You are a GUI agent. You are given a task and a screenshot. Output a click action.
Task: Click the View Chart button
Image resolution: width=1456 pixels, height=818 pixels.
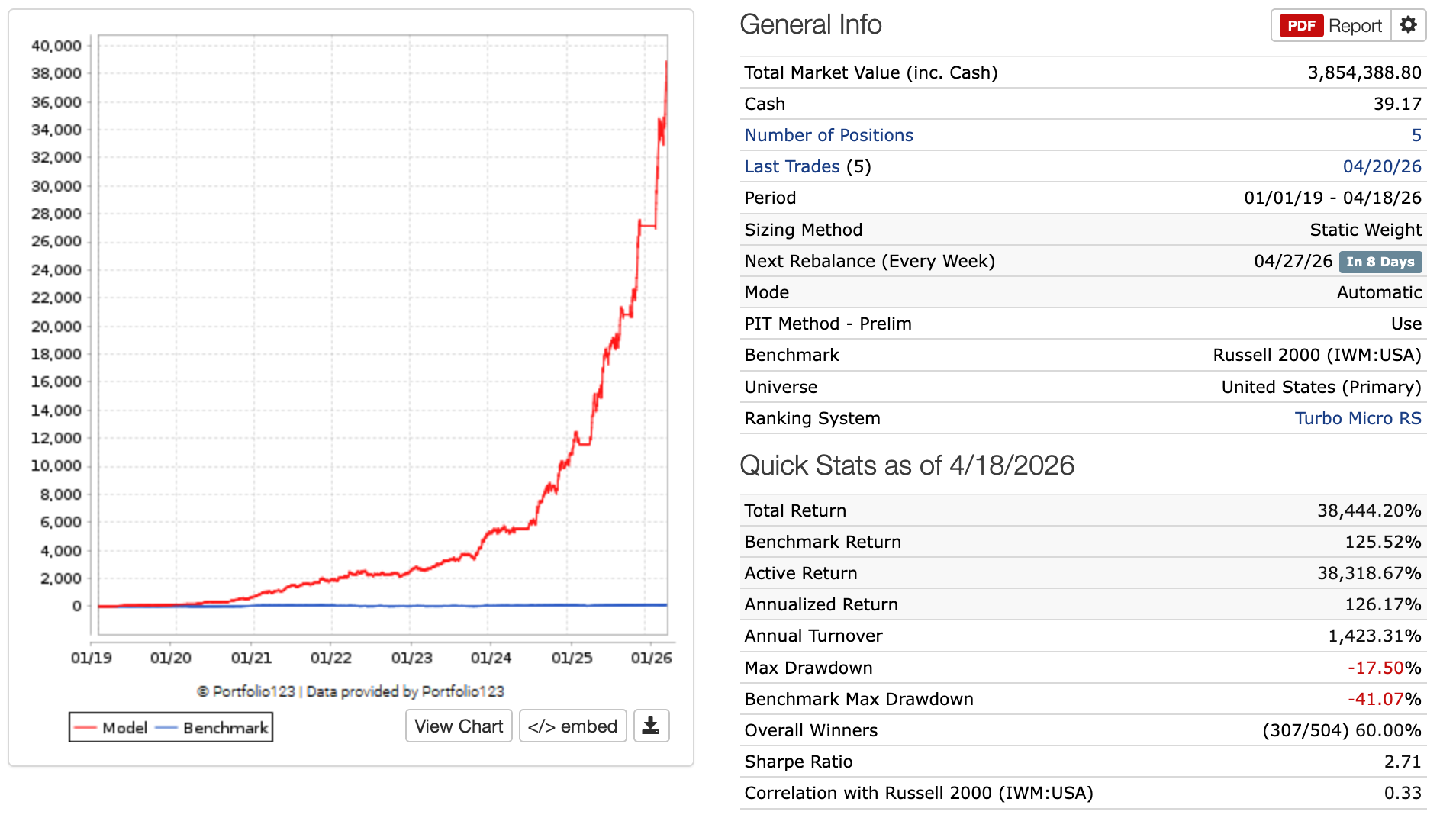(459, 726)
